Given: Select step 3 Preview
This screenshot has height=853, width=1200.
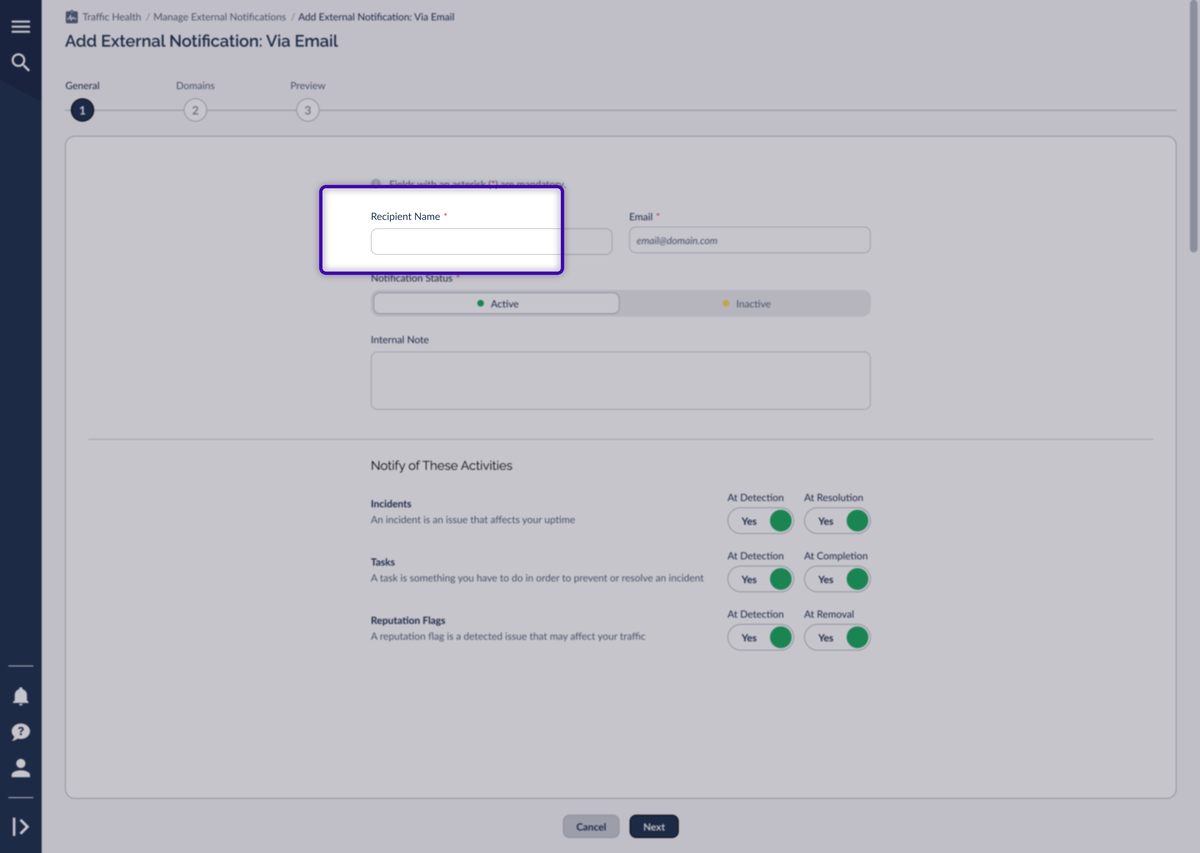Looking at the screenshot, I should point(308,110).
